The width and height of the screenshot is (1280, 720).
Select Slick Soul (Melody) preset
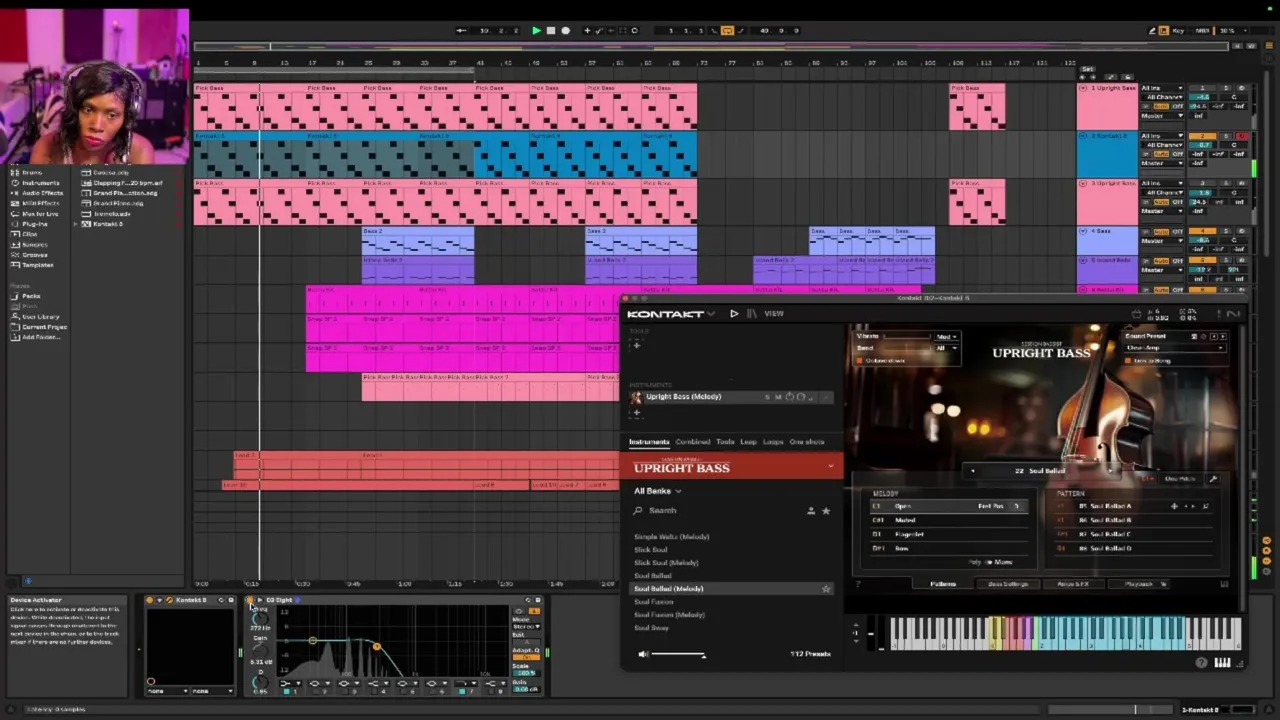(666, 563)
